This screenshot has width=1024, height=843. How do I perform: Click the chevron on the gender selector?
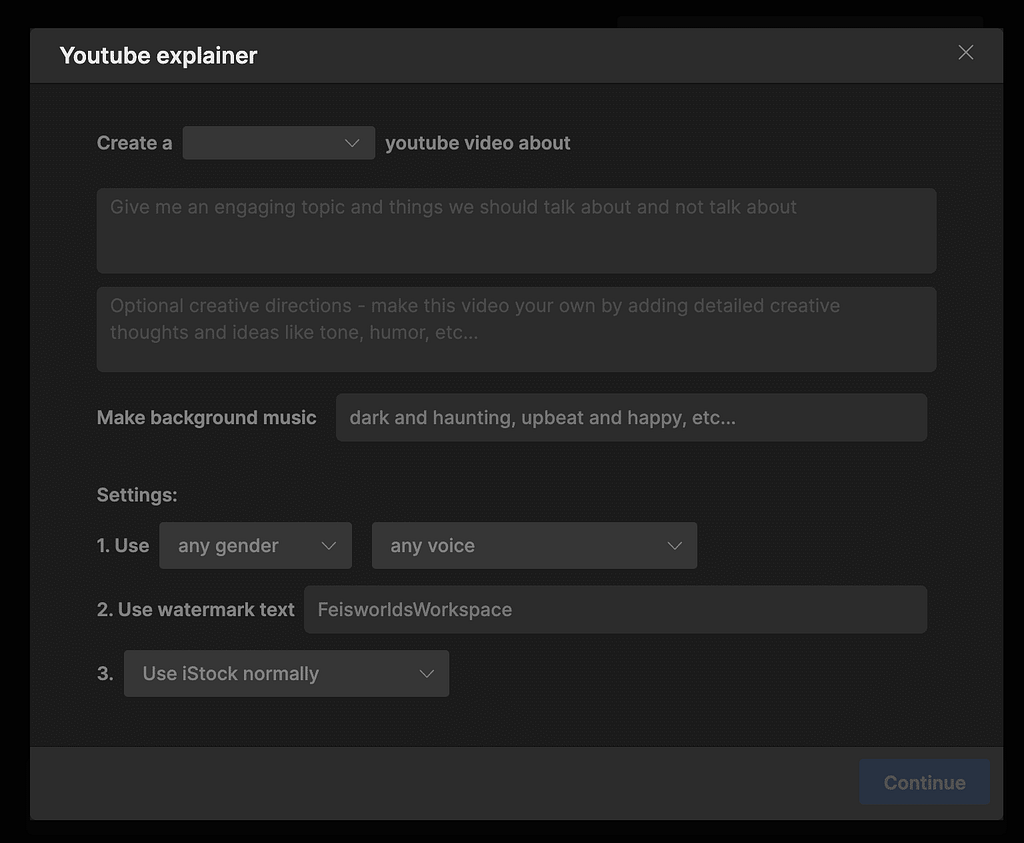328,546
